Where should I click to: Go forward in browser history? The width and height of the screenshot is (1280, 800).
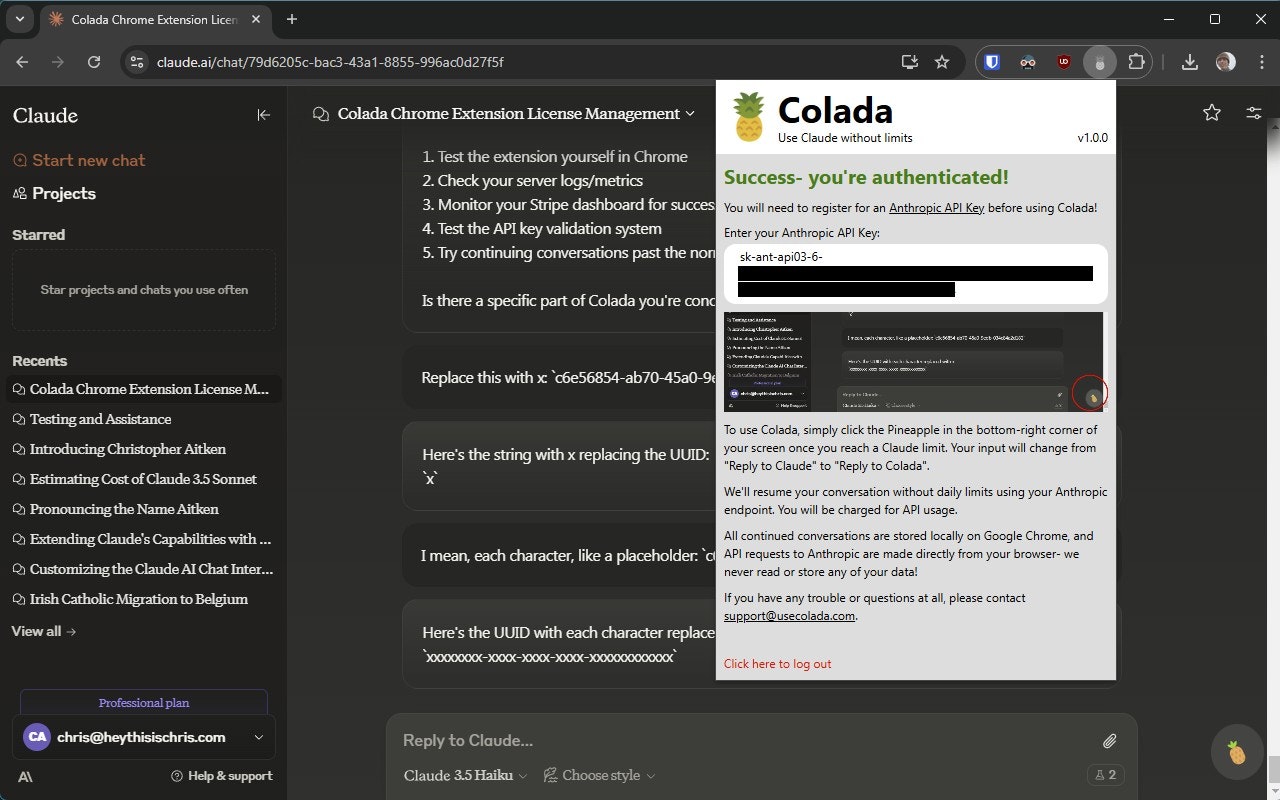coord(58,62)
